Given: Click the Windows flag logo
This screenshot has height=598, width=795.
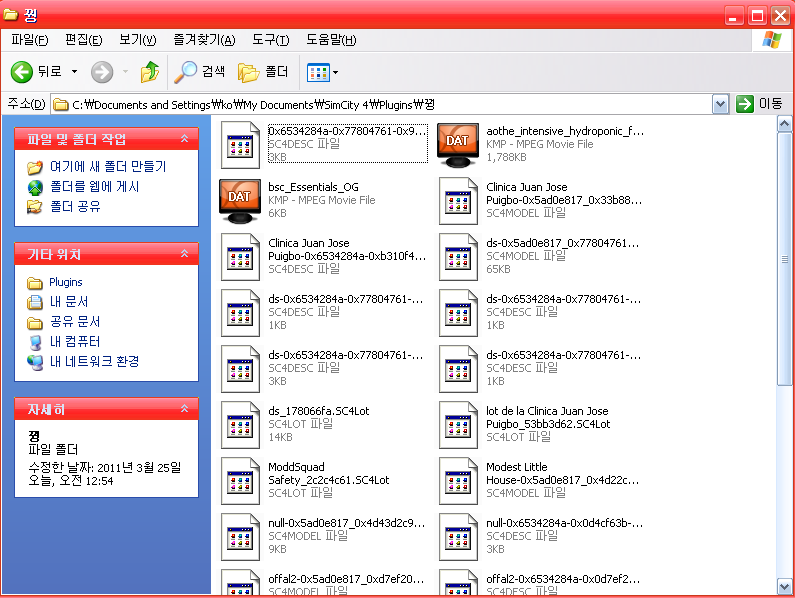Looking at the screenshot, I should coord(772,40).
